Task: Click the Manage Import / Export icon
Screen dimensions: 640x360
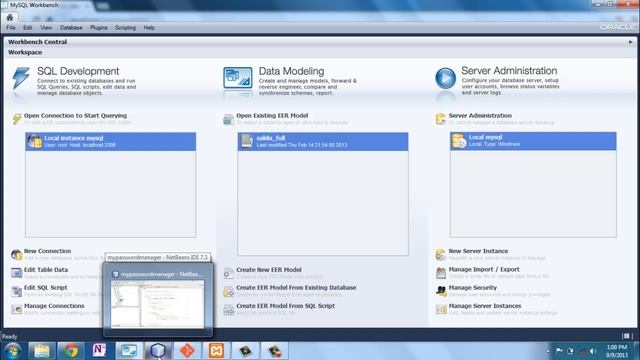Action: coord(441,273)
